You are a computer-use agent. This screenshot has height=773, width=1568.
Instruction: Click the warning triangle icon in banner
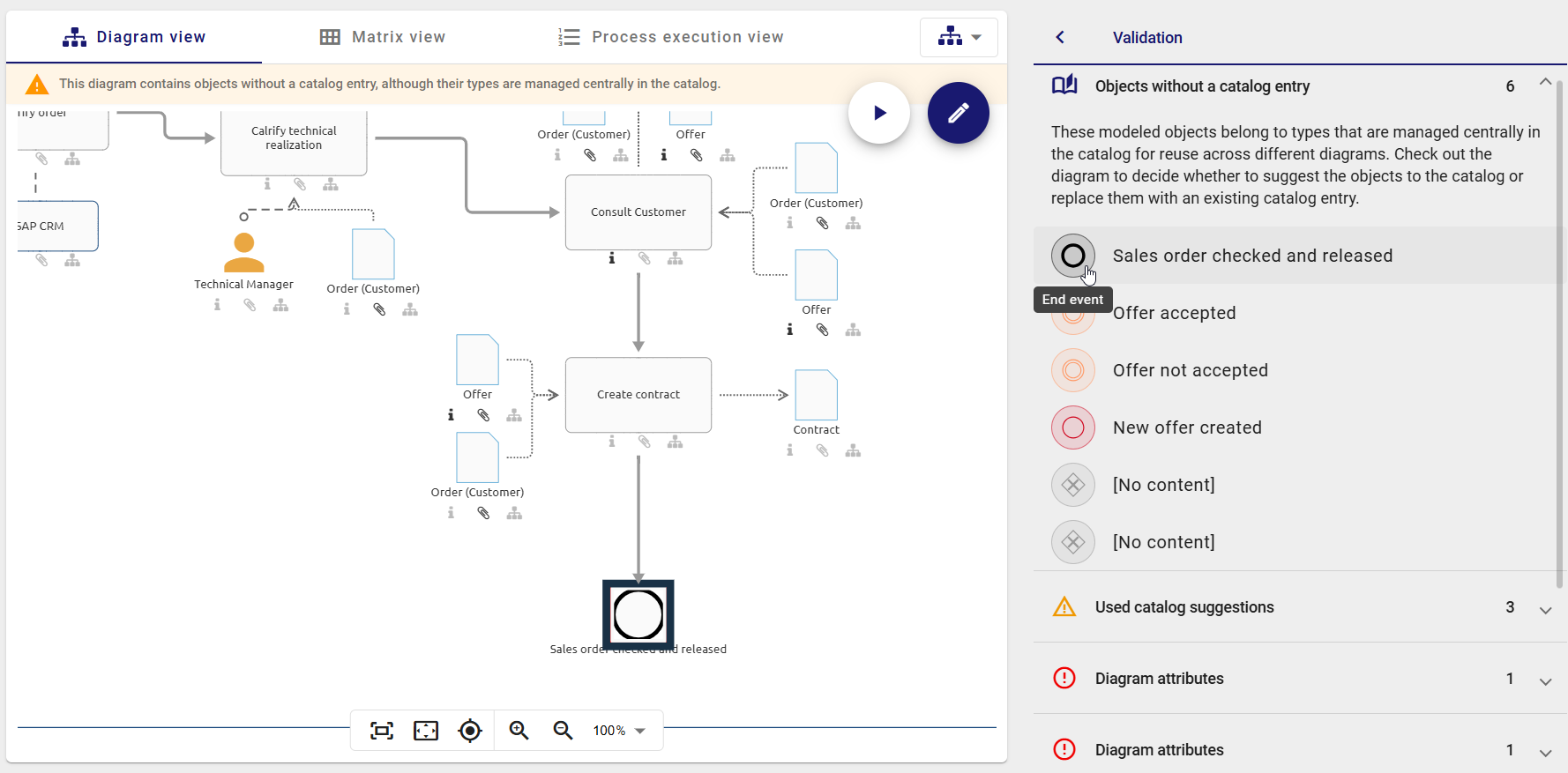click(x=37, y=84)
